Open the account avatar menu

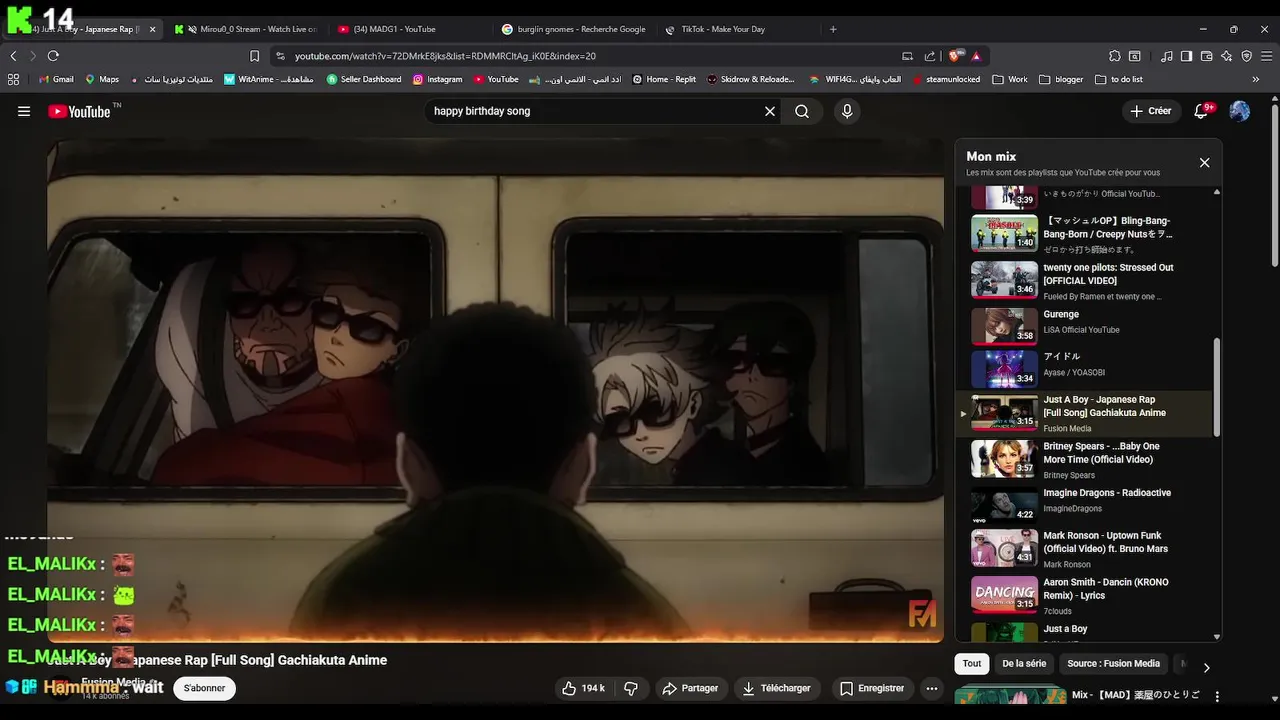pyautogui.click(x=1239, y=111)
